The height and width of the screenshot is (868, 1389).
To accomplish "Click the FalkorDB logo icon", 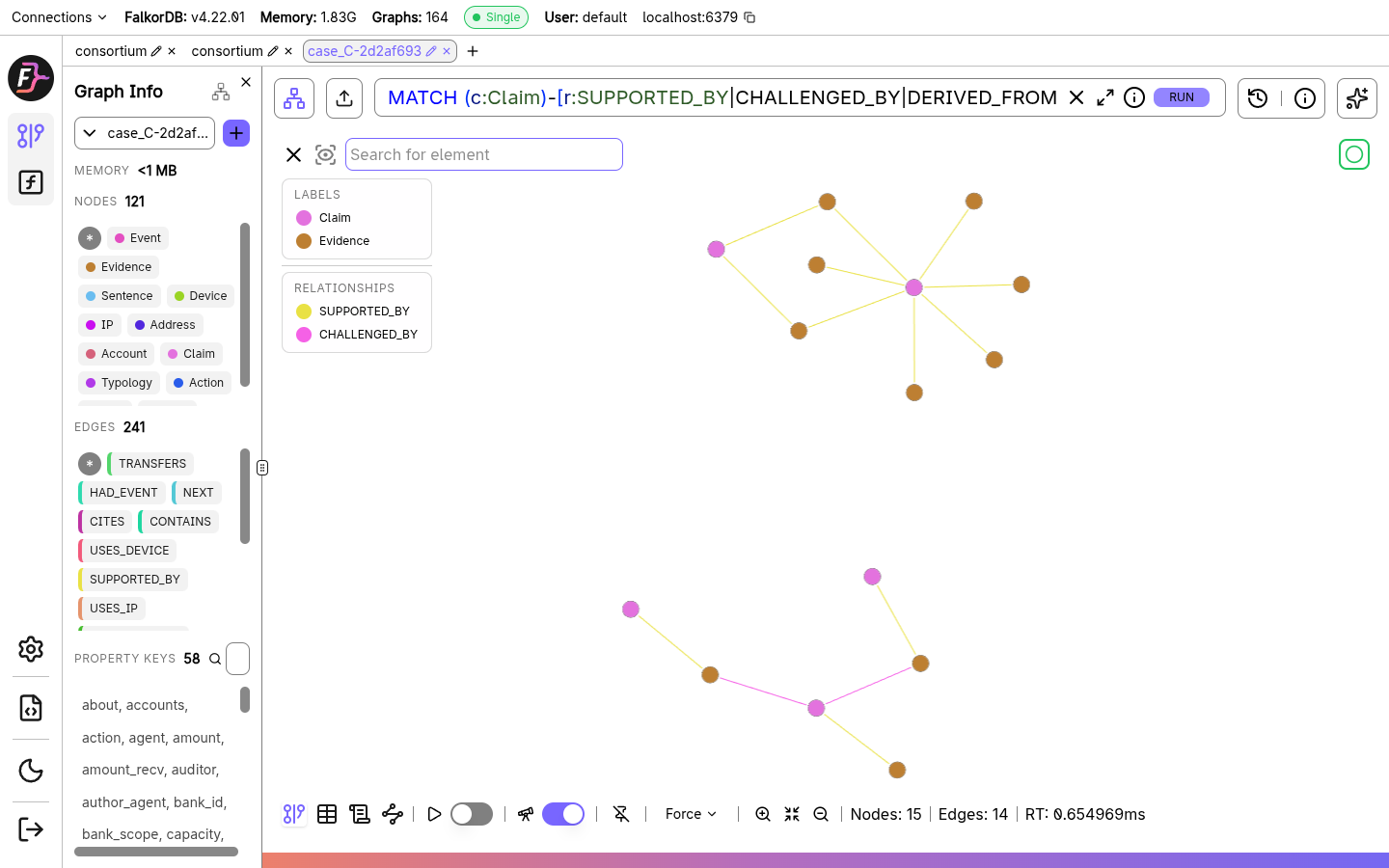I will pos(31,78).
